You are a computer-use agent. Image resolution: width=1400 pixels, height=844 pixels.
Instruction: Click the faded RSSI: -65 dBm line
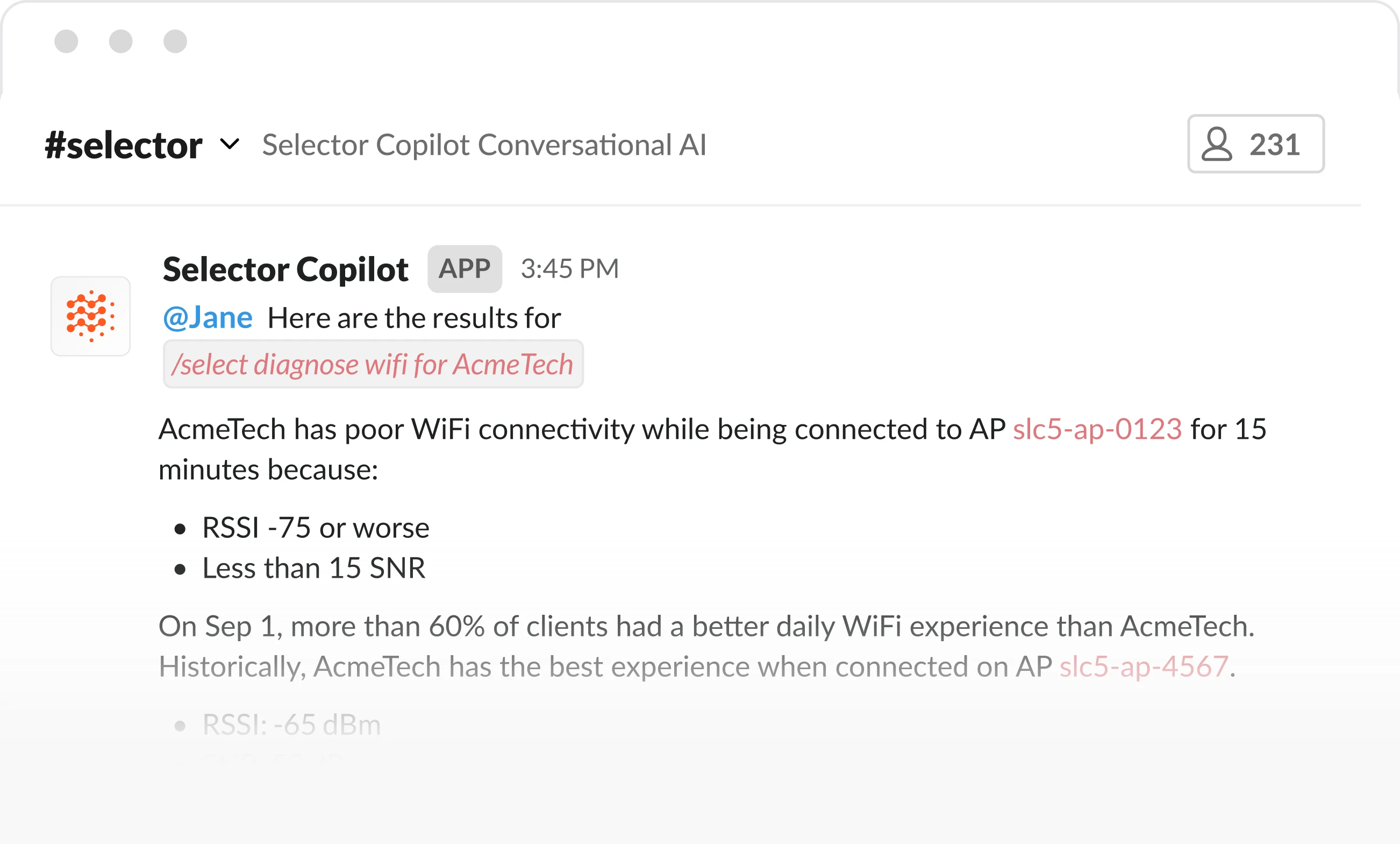(x=291, y=724)
